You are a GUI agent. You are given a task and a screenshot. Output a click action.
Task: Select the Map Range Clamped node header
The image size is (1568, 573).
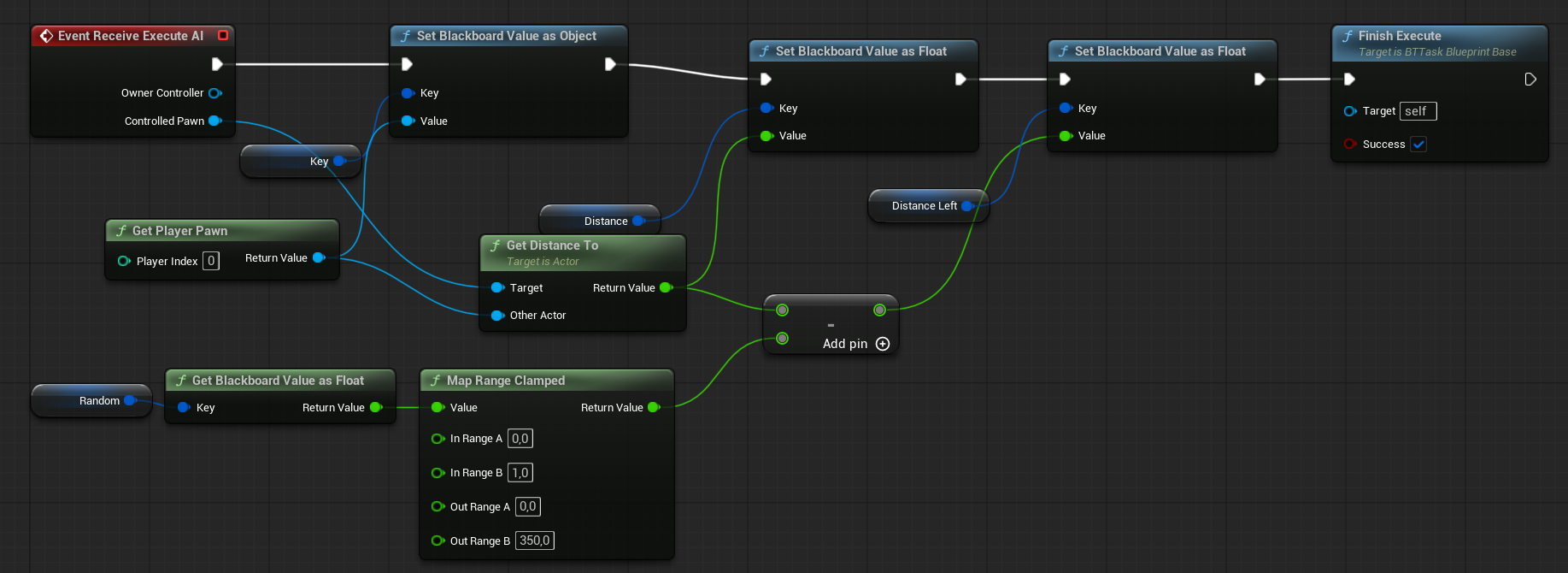tap(505, 381)
